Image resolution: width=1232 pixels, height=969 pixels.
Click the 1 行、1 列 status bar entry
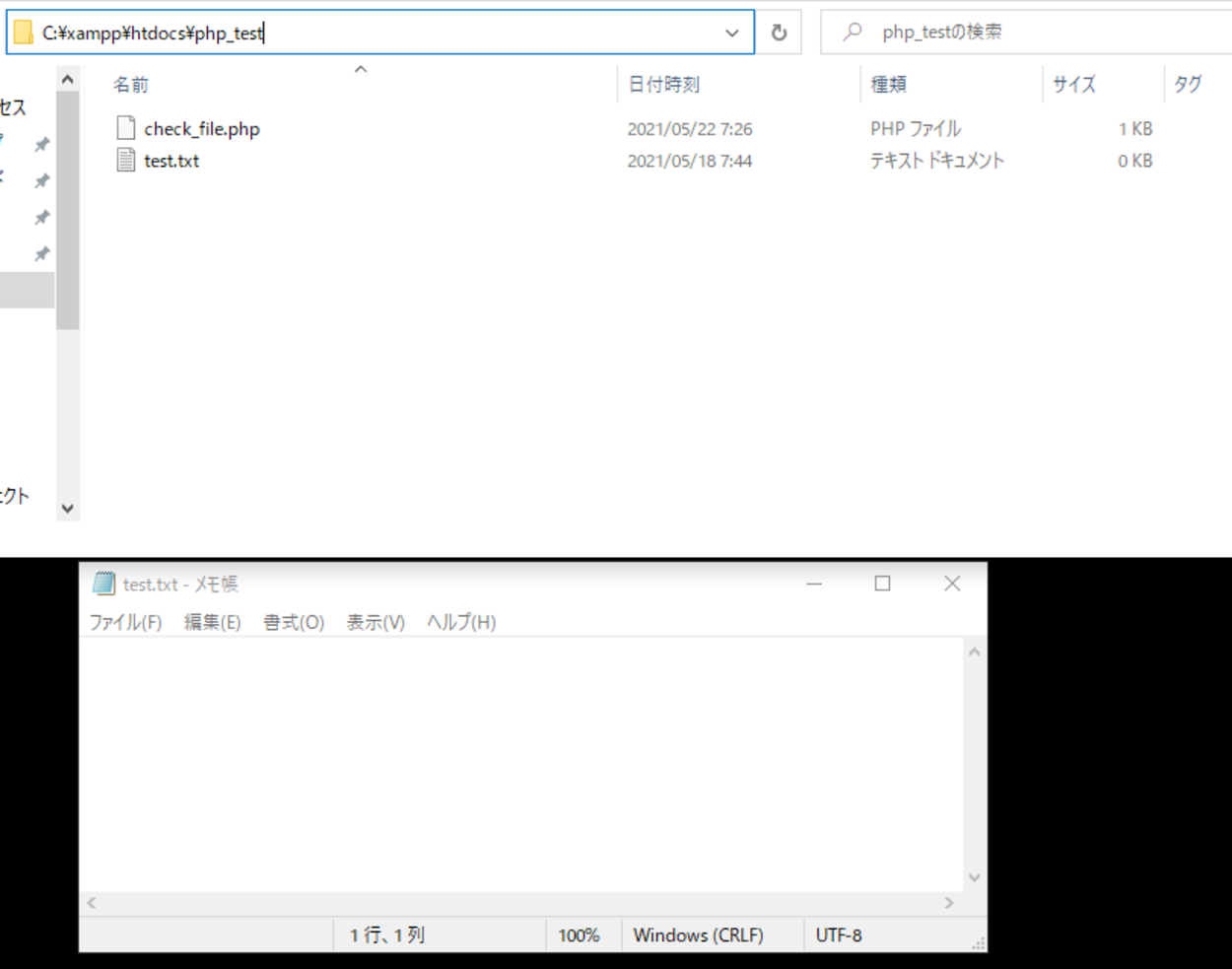pos(387,934)
